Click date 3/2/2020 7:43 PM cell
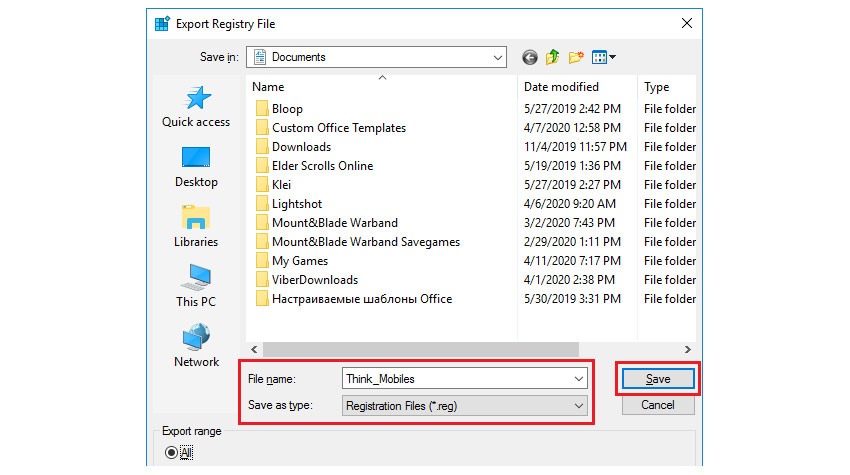 [x=569, y=223]
